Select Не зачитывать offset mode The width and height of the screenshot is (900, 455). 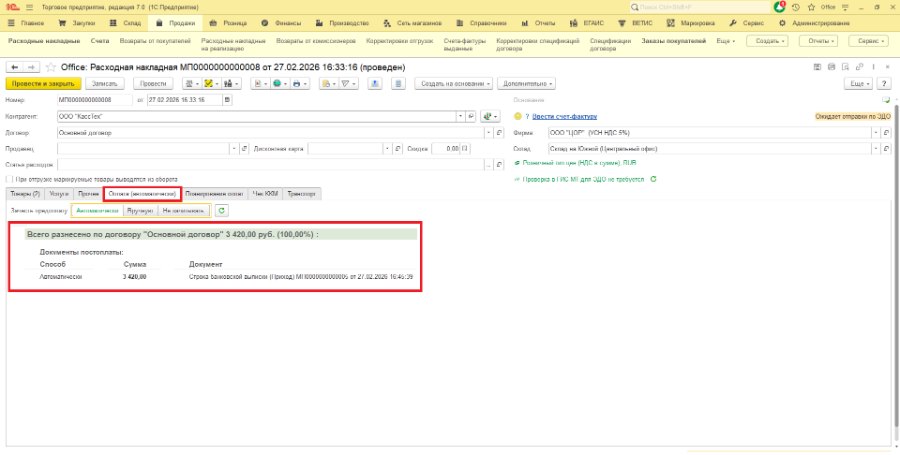point(184,211)
